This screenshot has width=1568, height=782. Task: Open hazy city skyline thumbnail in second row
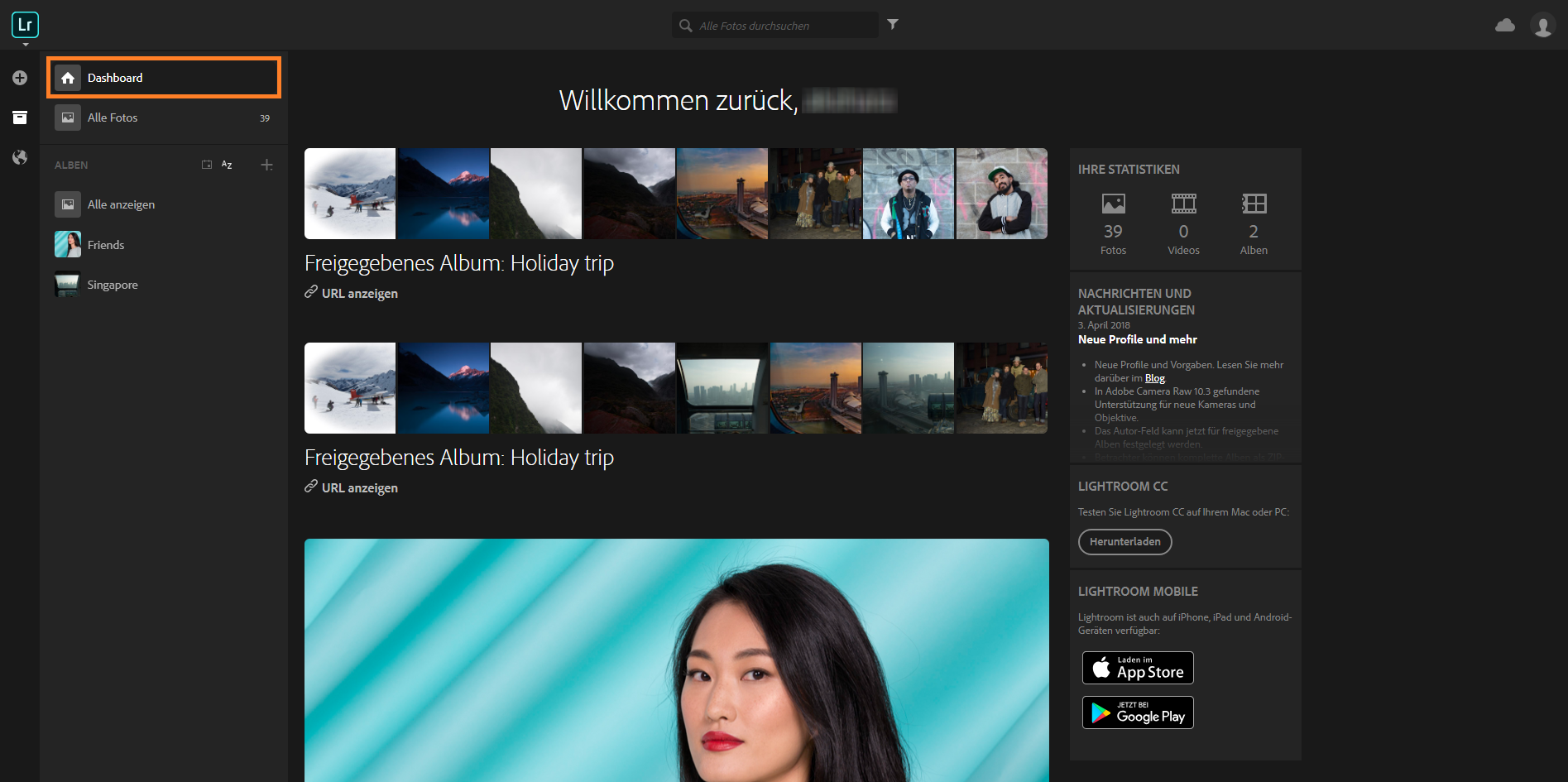pos(909,388)
